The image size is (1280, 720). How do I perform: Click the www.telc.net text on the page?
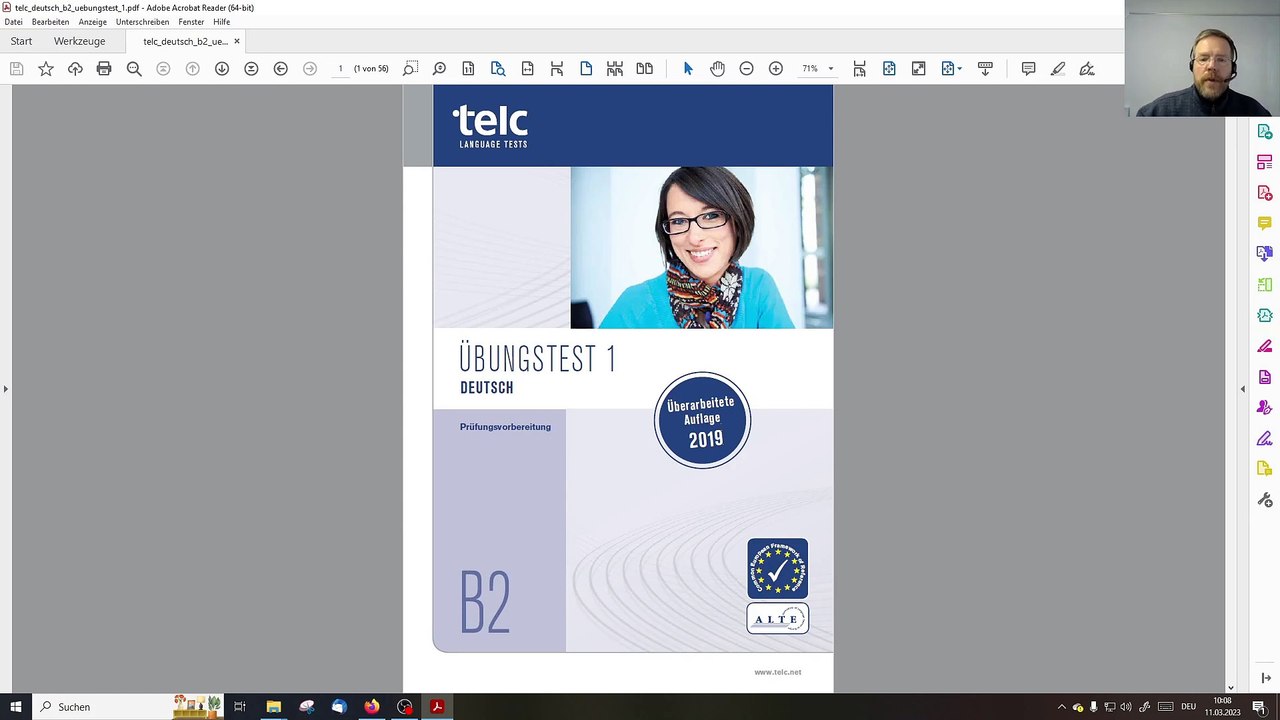(x=778, y=672)
